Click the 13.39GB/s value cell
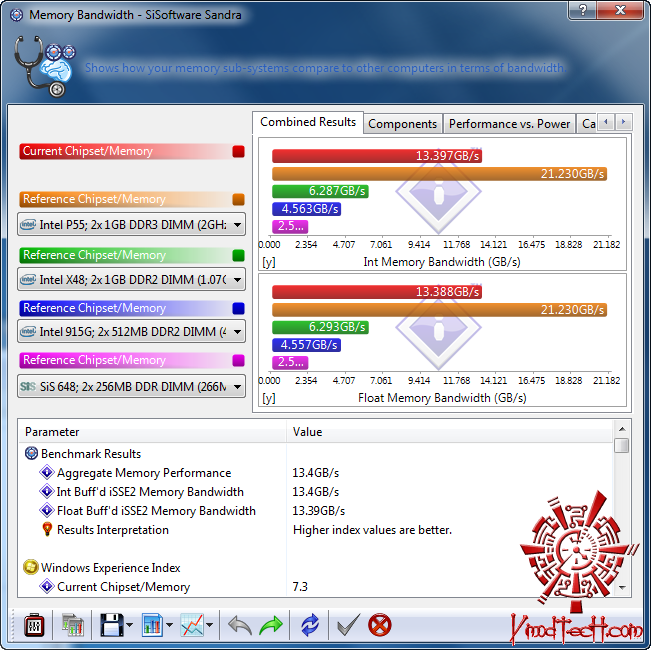651x650 pixels. pyautogui.click(x=318, y=511)
